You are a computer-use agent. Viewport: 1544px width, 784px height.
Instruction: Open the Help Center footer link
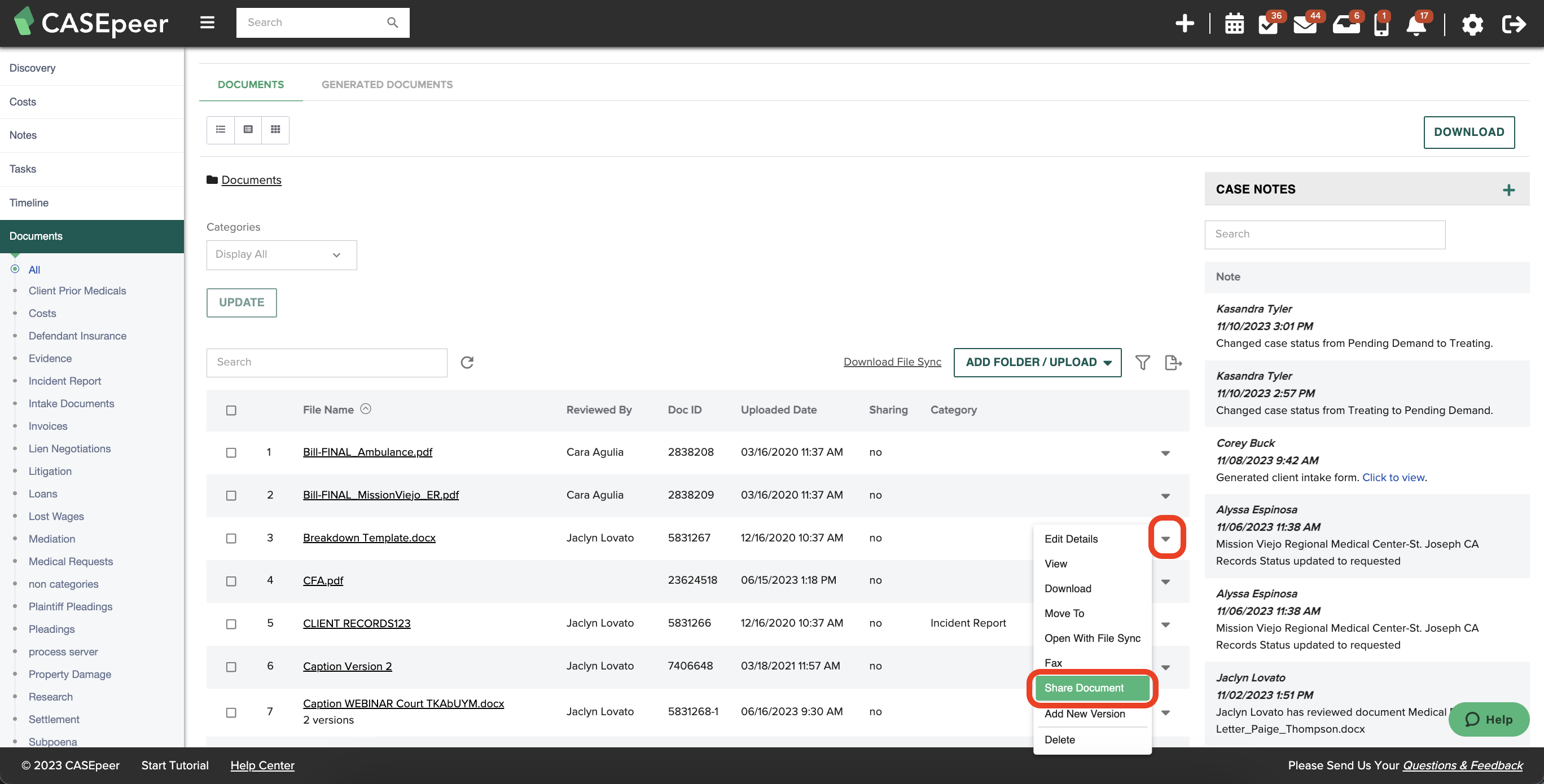tap(262, 765)
